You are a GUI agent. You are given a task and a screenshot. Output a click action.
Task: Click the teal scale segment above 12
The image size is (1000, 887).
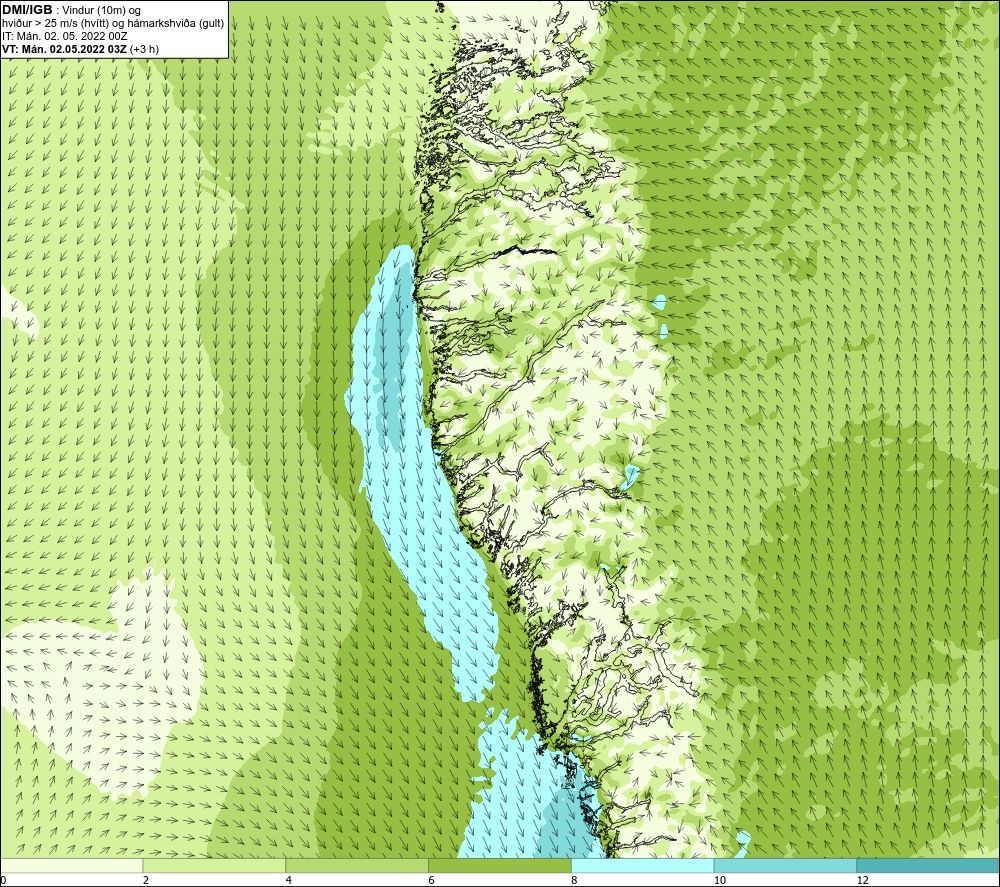(929, 865)
